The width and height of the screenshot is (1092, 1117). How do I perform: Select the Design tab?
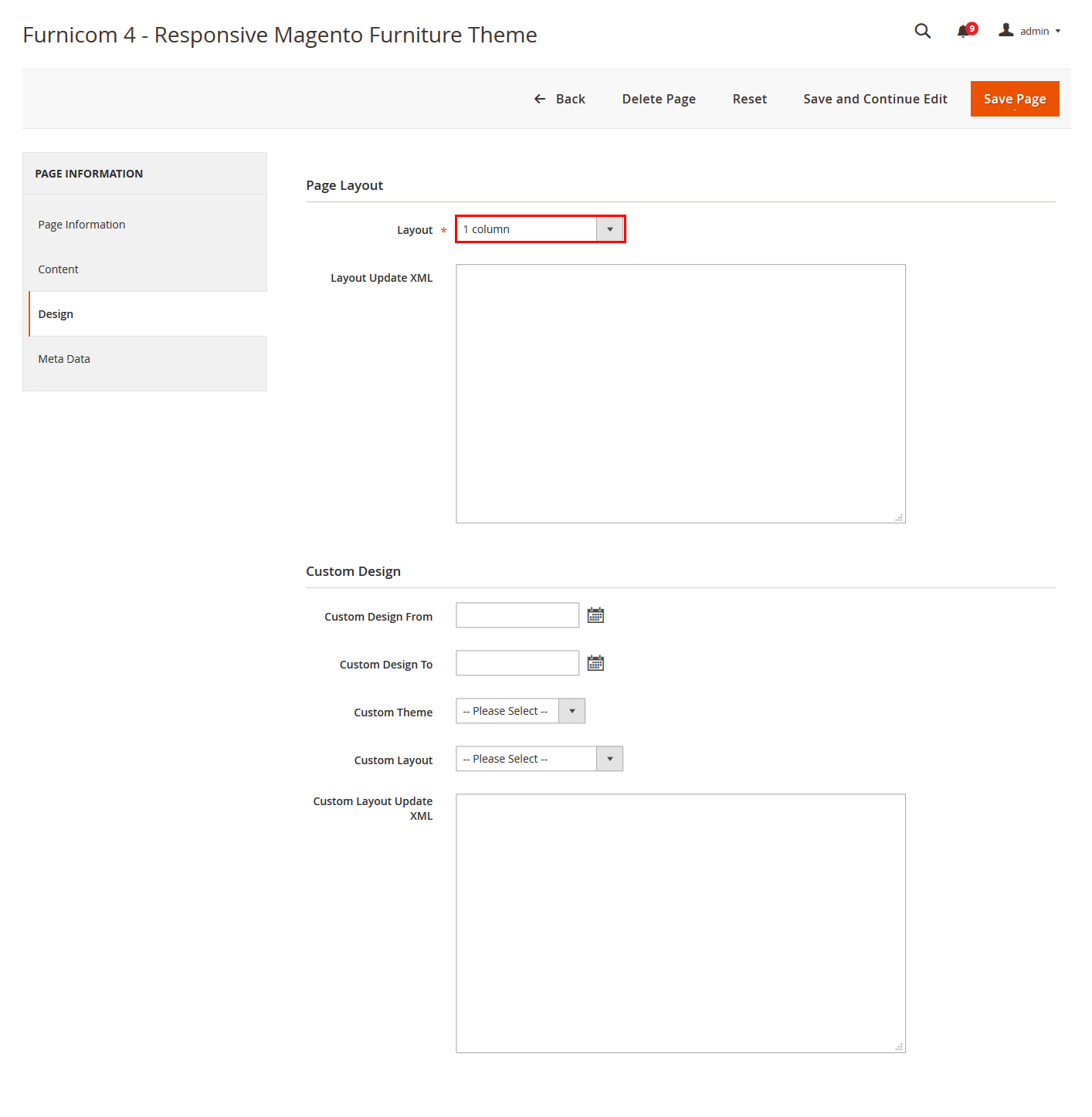(148, 314)
